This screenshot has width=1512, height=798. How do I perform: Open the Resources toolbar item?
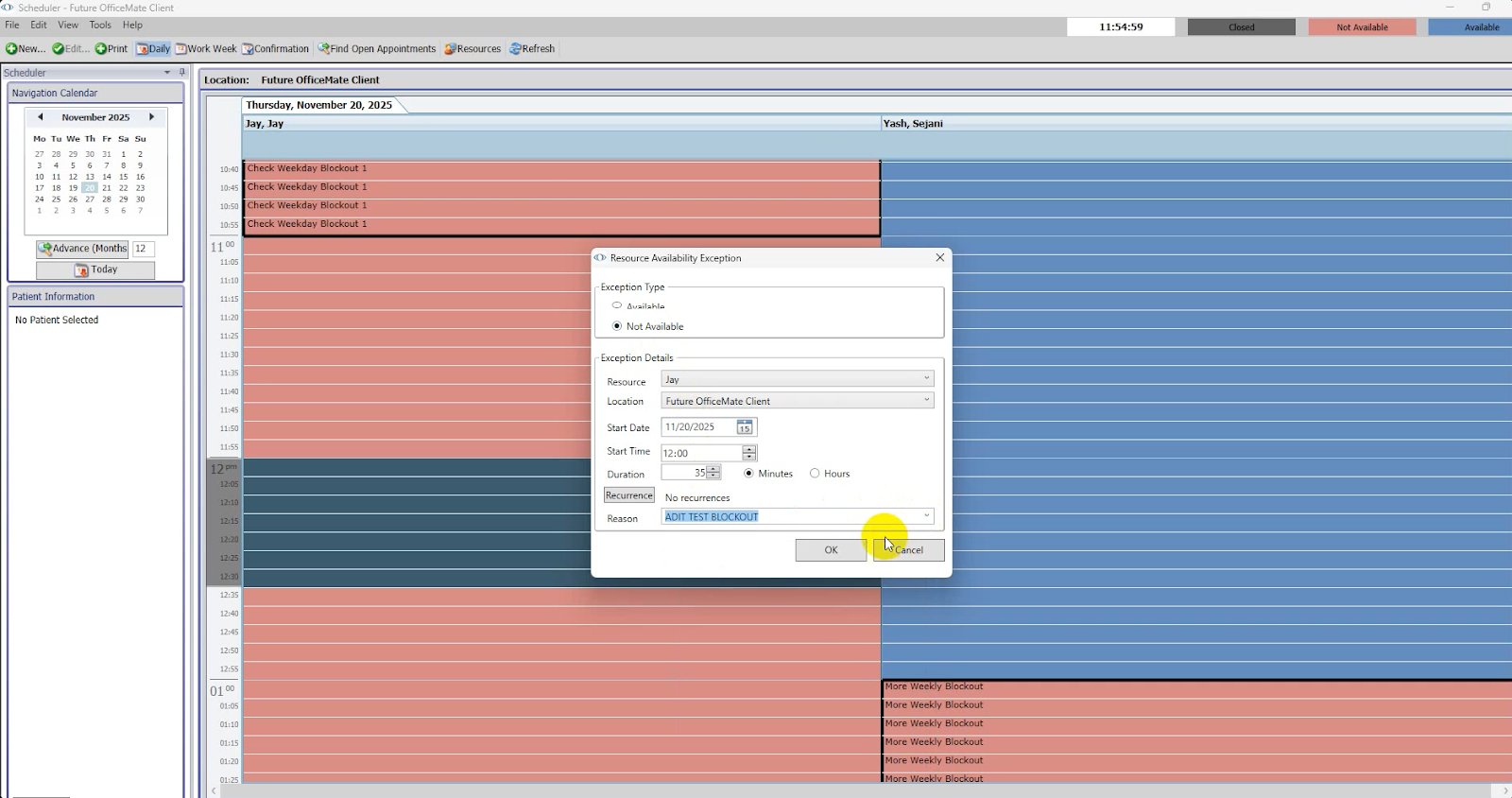point(472,49)
